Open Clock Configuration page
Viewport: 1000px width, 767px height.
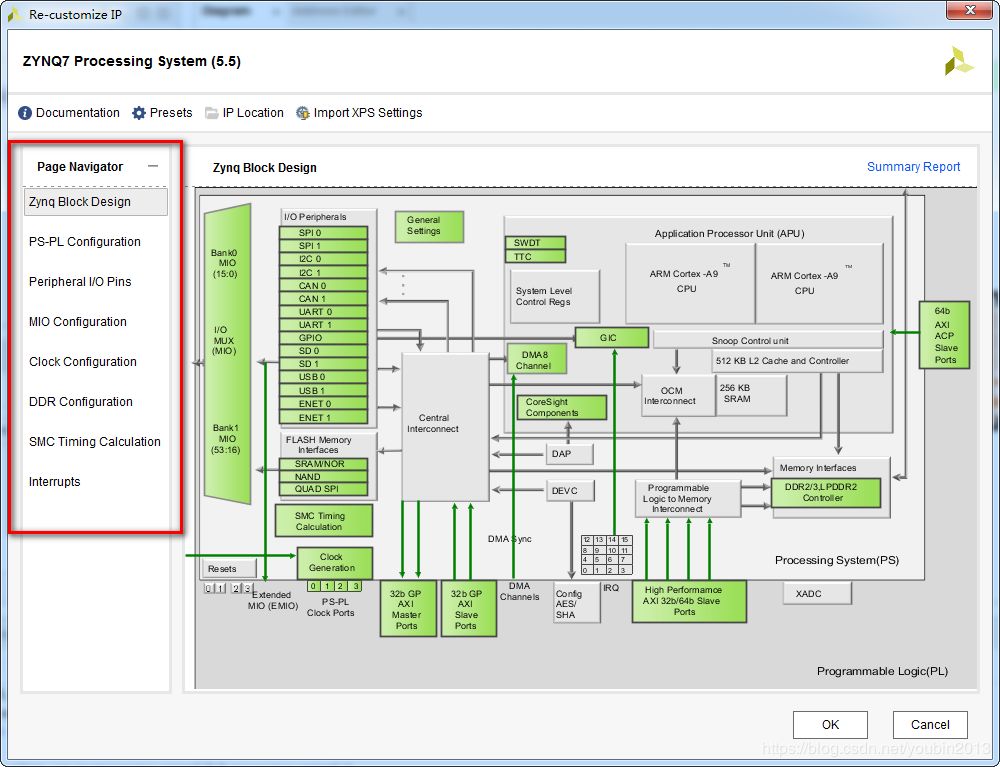coord(83,362)
